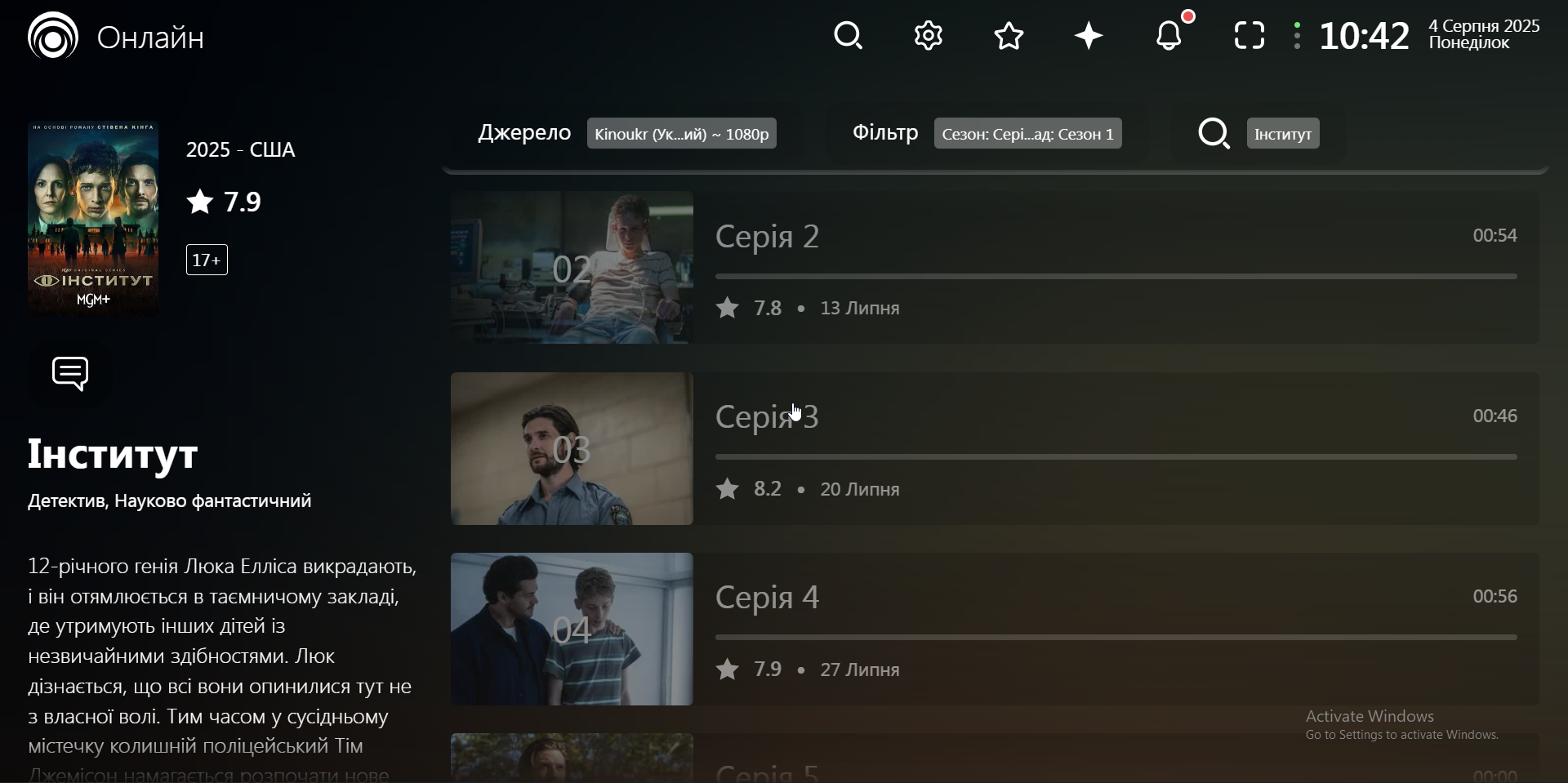
Task: Open the comments speech bubble icon
Action: 71,375
